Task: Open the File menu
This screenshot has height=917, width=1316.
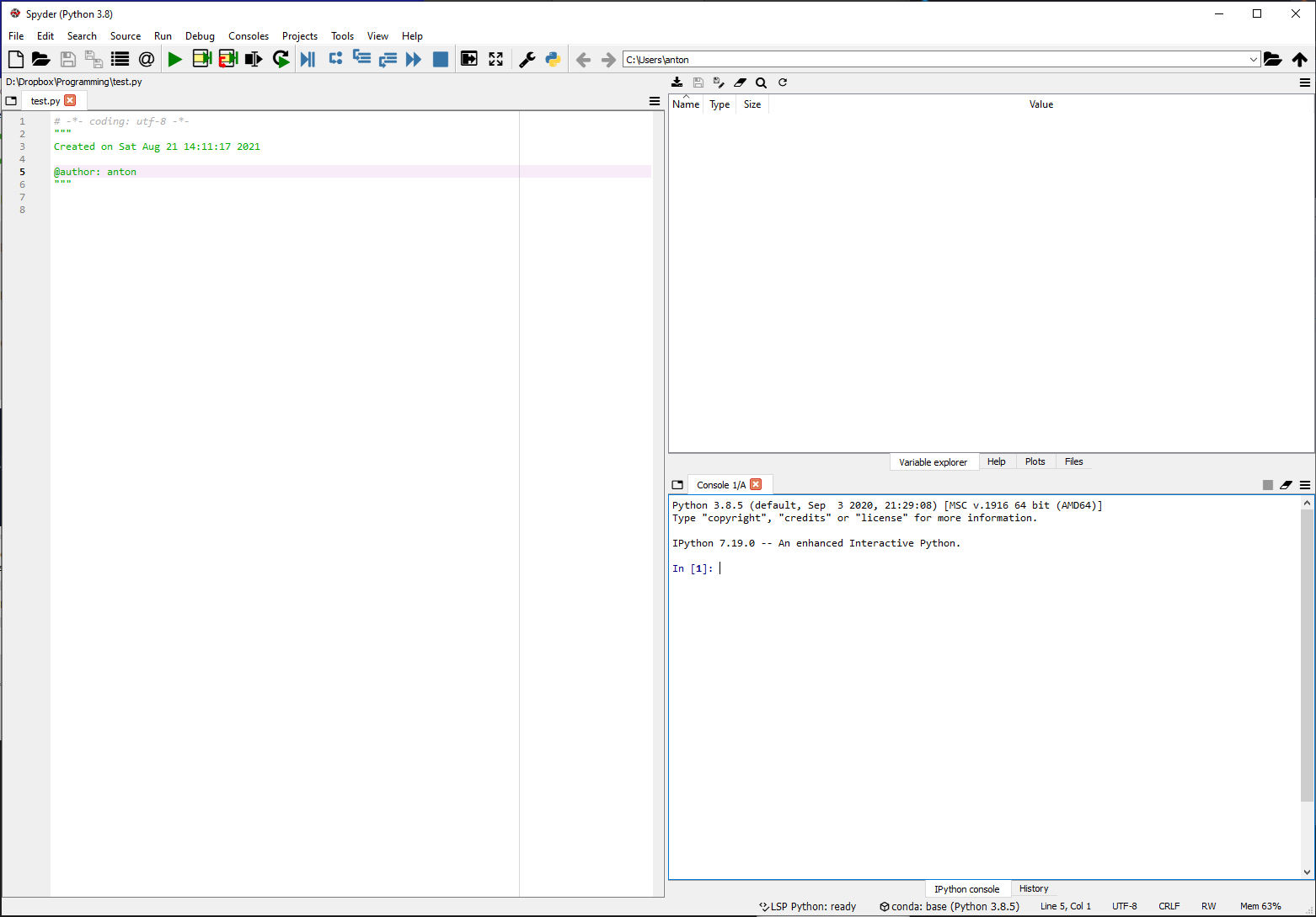Action: tap(16, 36)
